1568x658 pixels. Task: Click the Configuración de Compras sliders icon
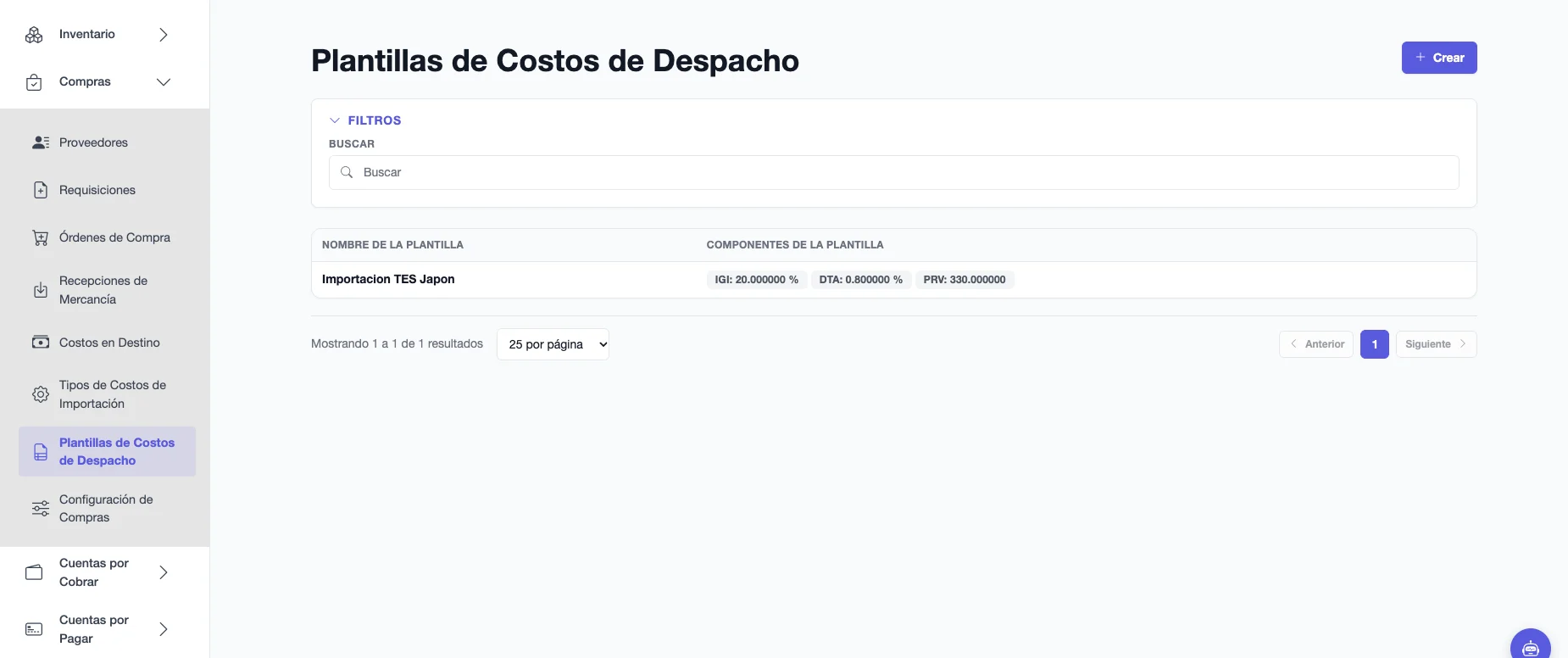pos(41,509)
